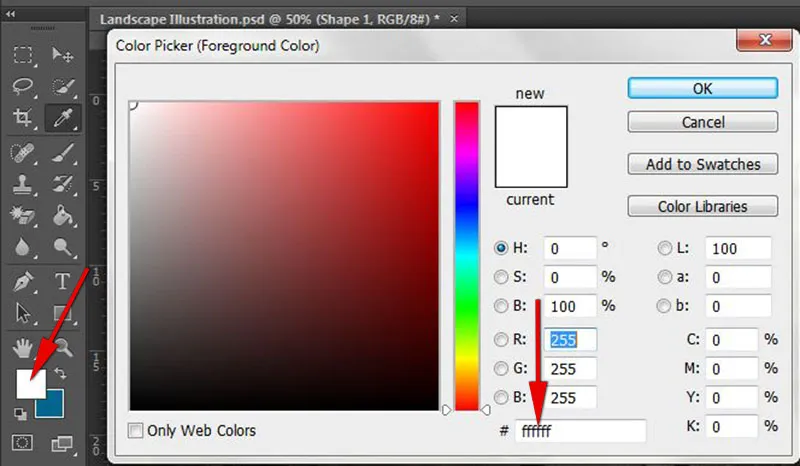Select the L lightness radio button

click(x=664, y=248)
